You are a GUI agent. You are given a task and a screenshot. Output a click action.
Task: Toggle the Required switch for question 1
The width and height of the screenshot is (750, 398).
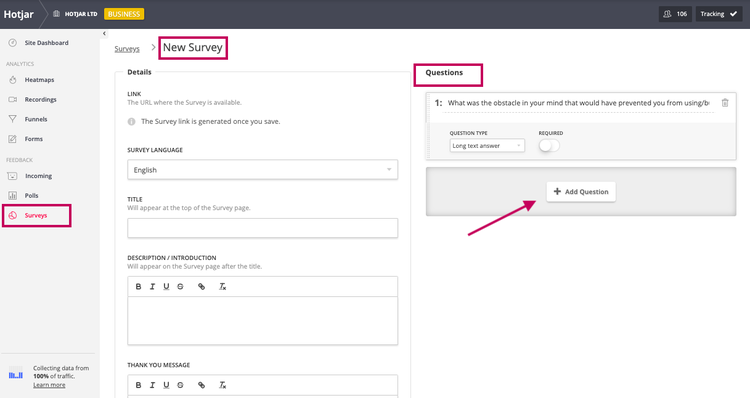549,146
